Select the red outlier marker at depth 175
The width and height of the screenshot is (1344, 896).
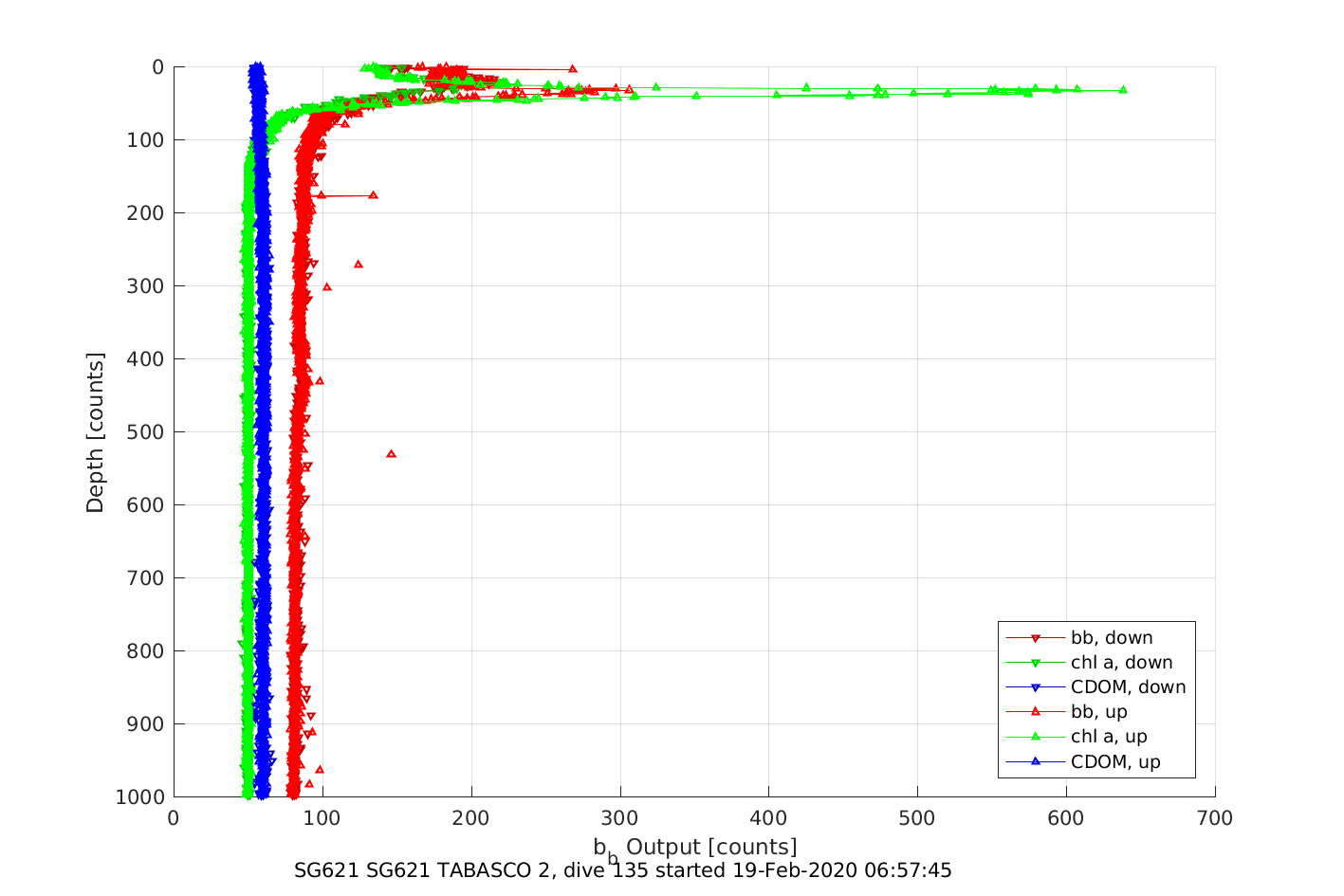click(373, 194)
